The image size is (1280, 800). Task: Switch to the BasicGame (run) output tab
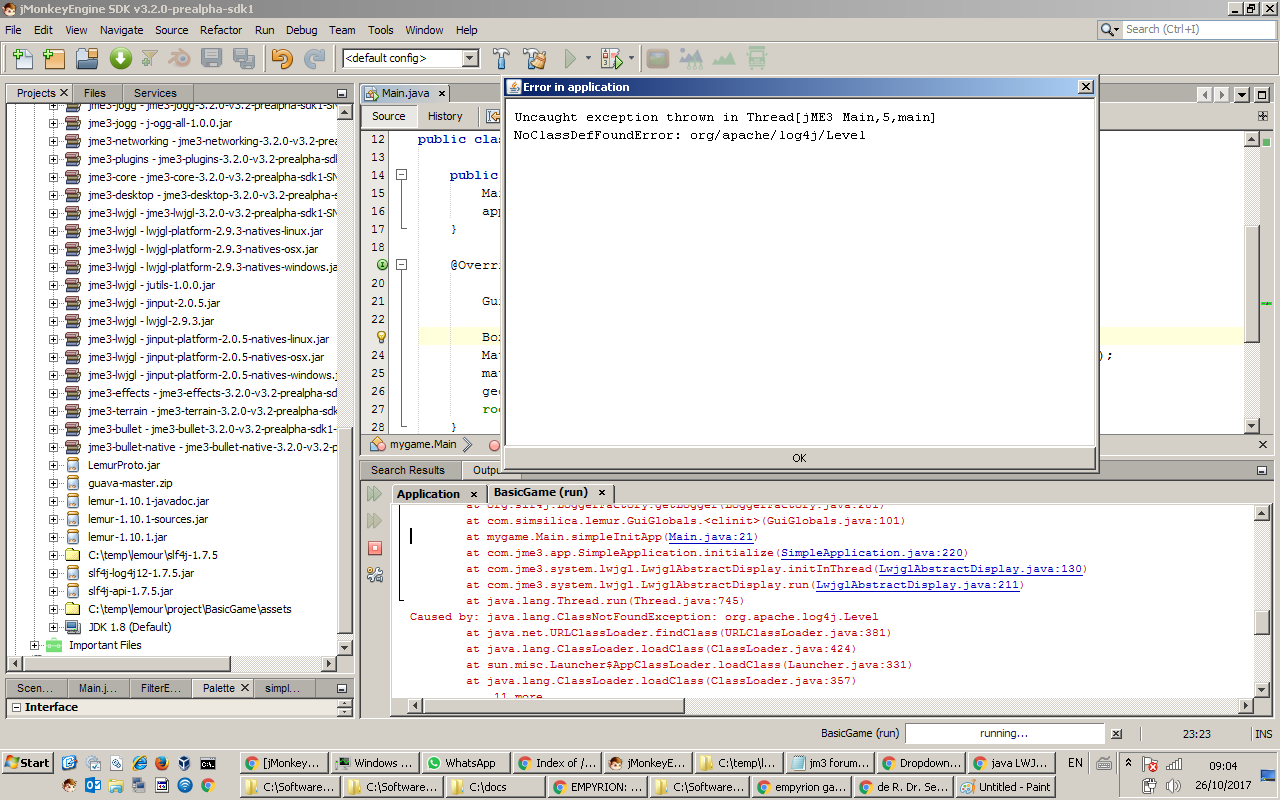click(x=541, y=493)
